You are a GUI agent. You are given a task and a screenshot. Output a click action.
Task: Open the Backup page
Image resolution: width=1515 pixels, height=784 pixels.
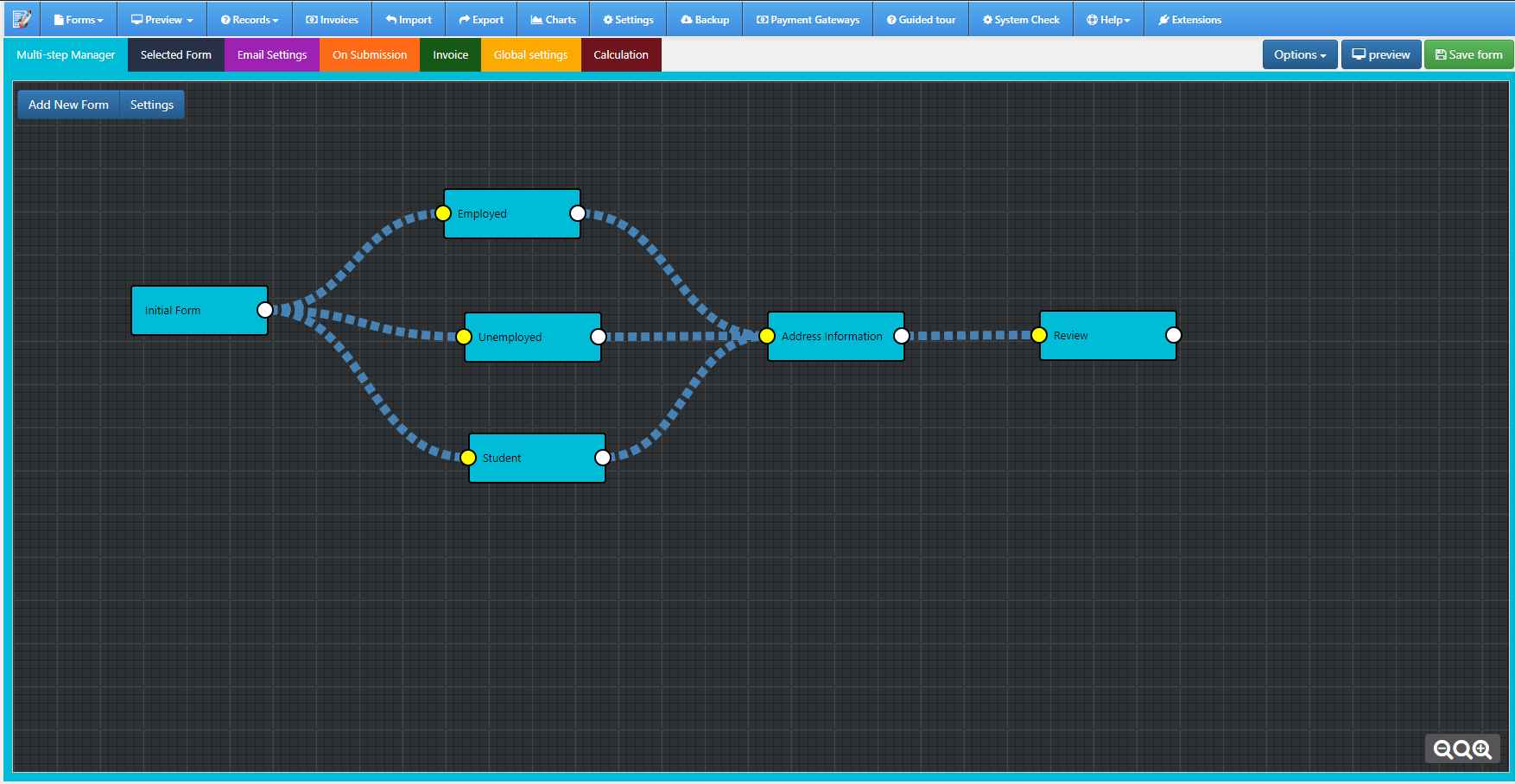tap(705, 19)
